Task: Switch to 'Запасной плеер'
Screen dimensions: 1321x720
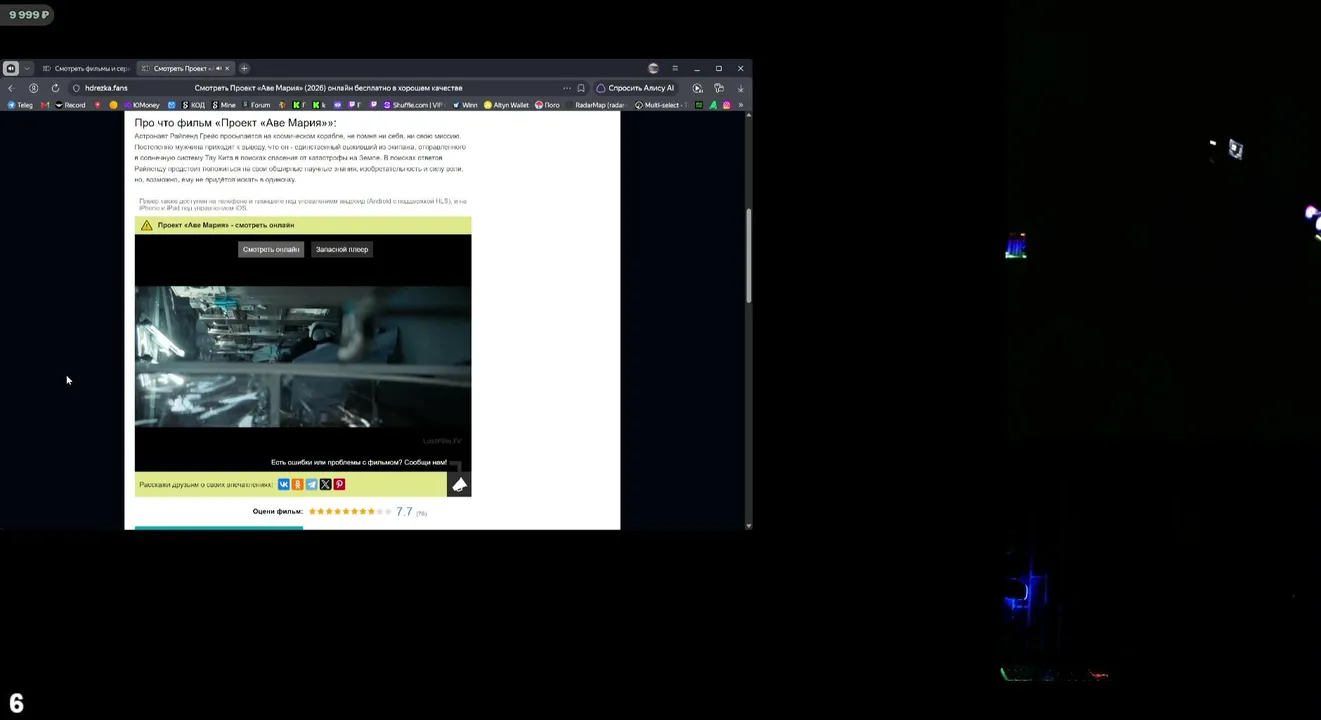Action: [342, 249]
